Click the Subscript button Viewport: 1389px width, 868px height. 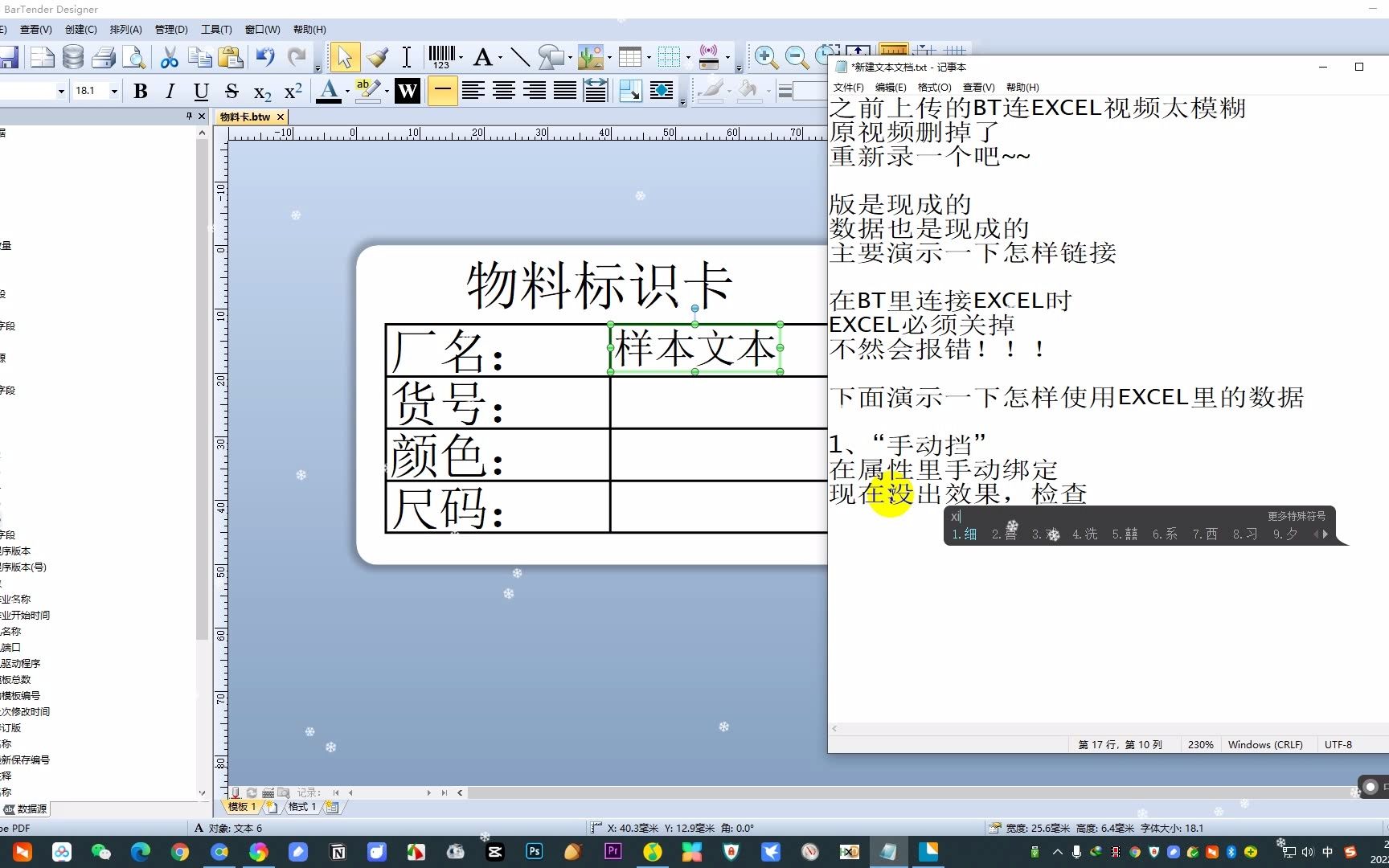(263, 92)
